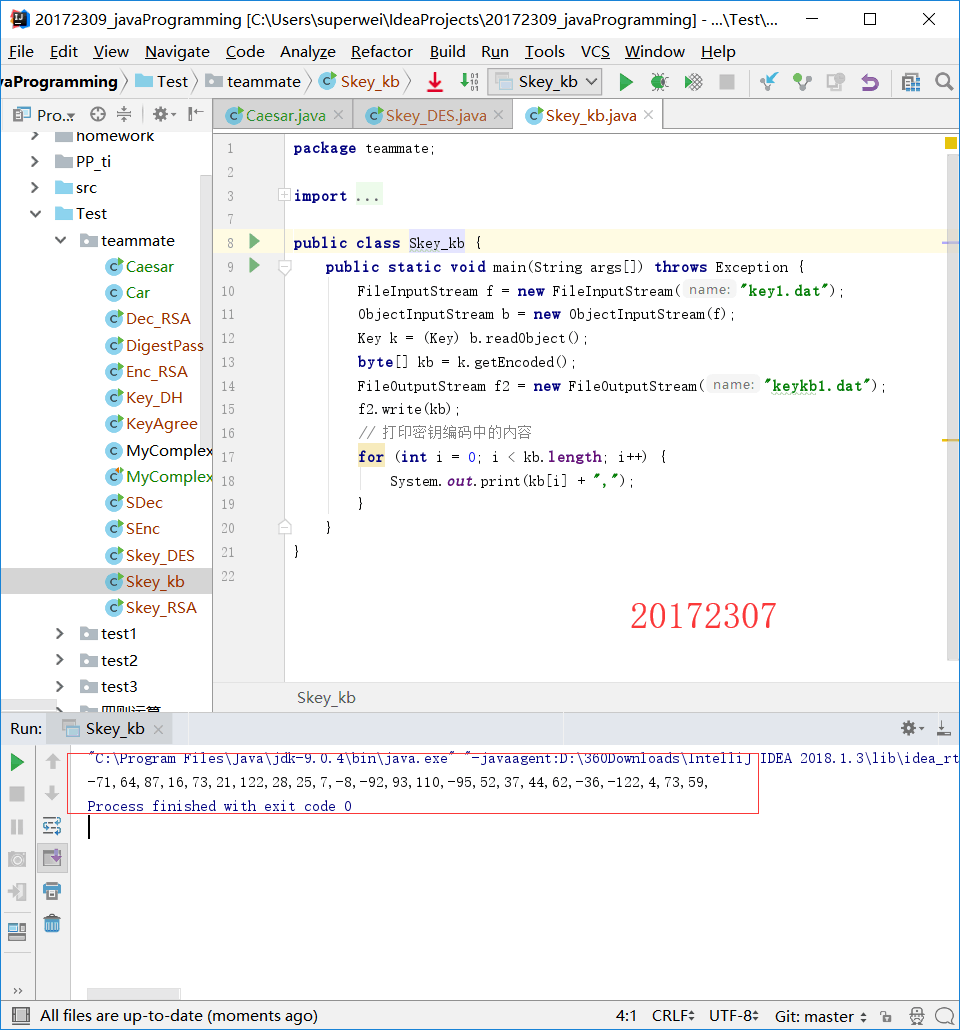Viewport: 960px width, 1030px height.
Task: Close the Skey_kb.java editor tab
Action: click(x=649, y=115)
